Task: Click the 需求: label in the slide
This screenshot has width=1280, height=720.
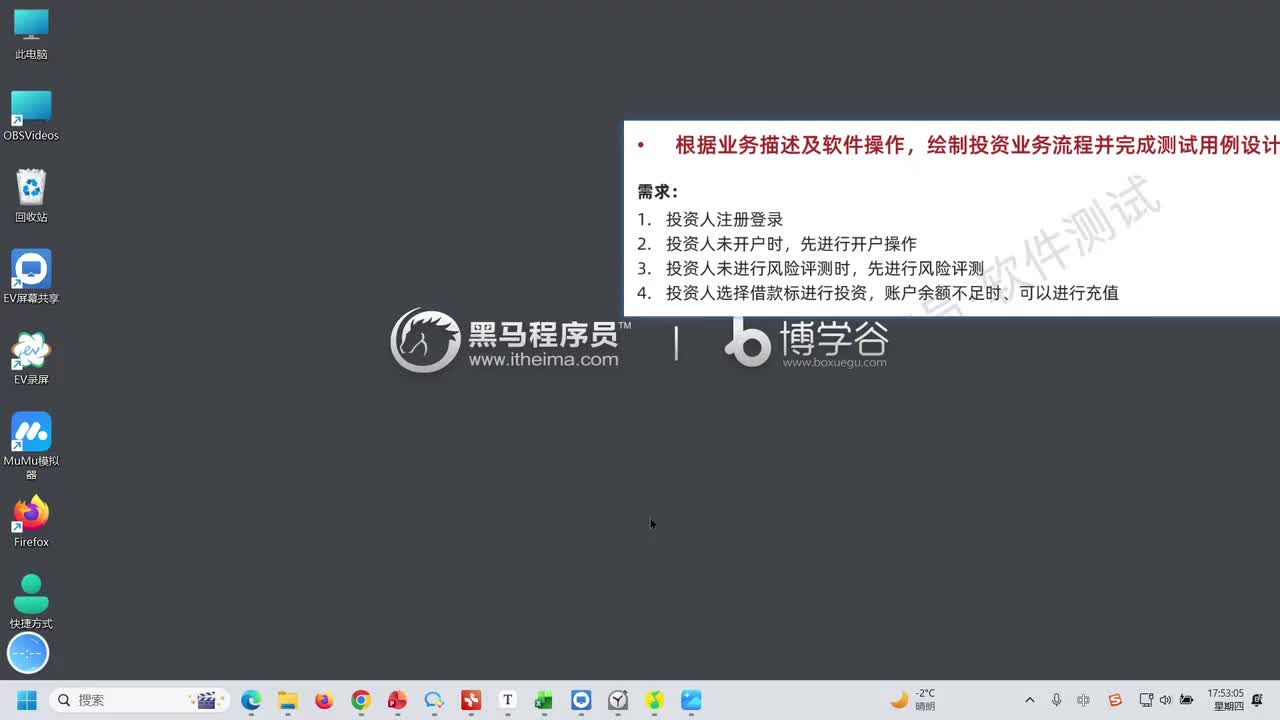Action: (x=658, y=192)
